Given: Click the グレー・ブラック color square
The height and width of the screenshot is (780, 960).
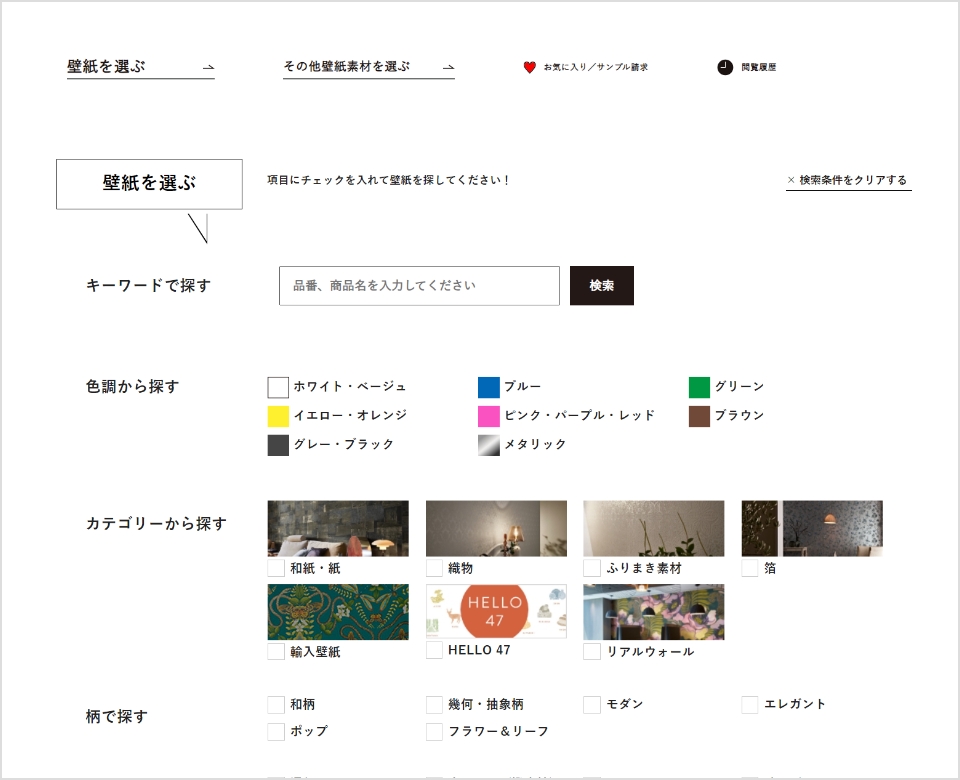Looking at the screenshot, I should (x=276, y=445).
